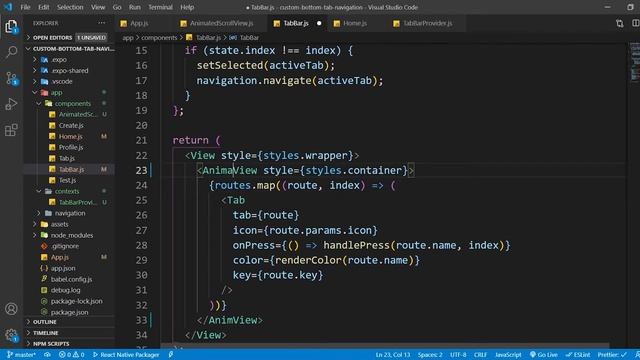Image resolution: width=640 pixels, height=360 pixels.
Task: Open the Accounts menu icon
Action: [x=11, y=309]
